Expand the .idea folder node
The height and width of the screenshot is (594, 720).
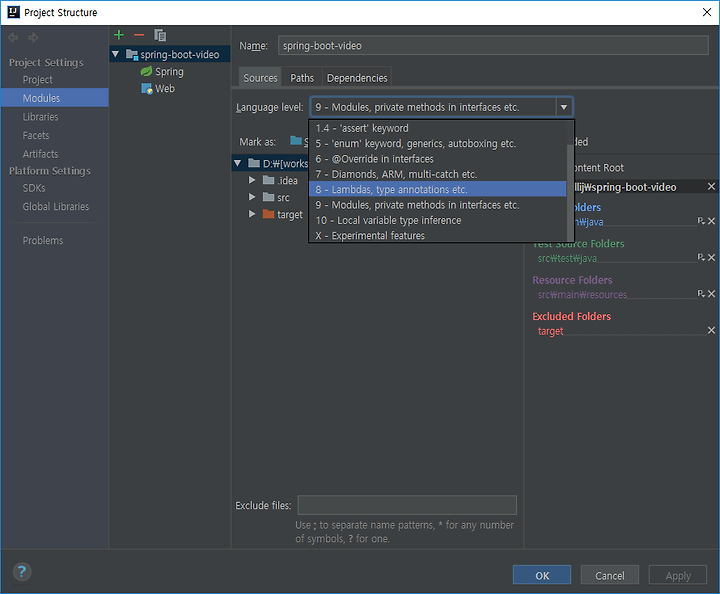[x=252, y=180]
